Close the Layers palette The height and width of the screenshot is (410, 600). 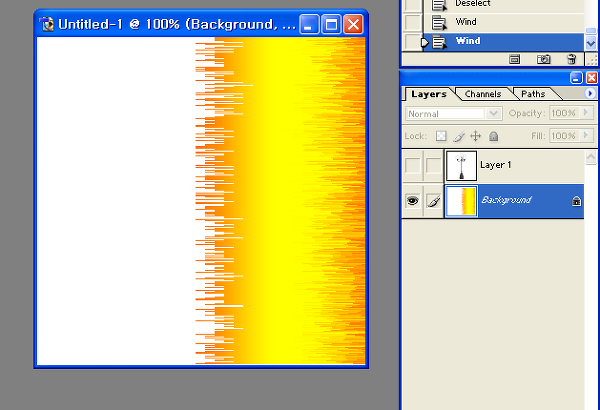pyautogui.click(x=592, y=78)
